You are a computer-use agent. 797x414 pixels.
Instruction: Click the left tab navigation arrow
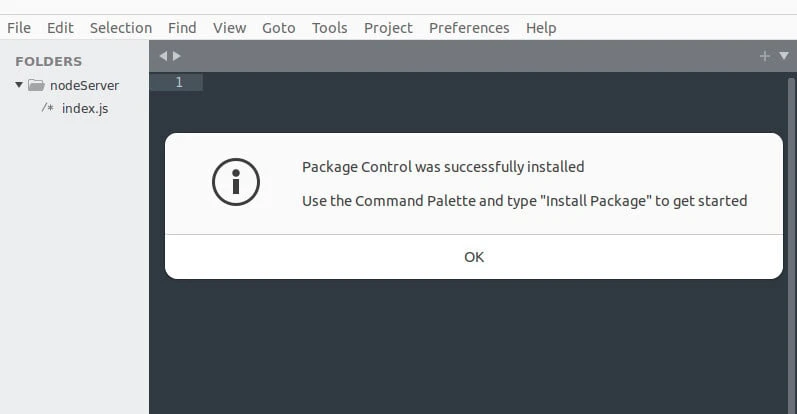click(163, 56)
